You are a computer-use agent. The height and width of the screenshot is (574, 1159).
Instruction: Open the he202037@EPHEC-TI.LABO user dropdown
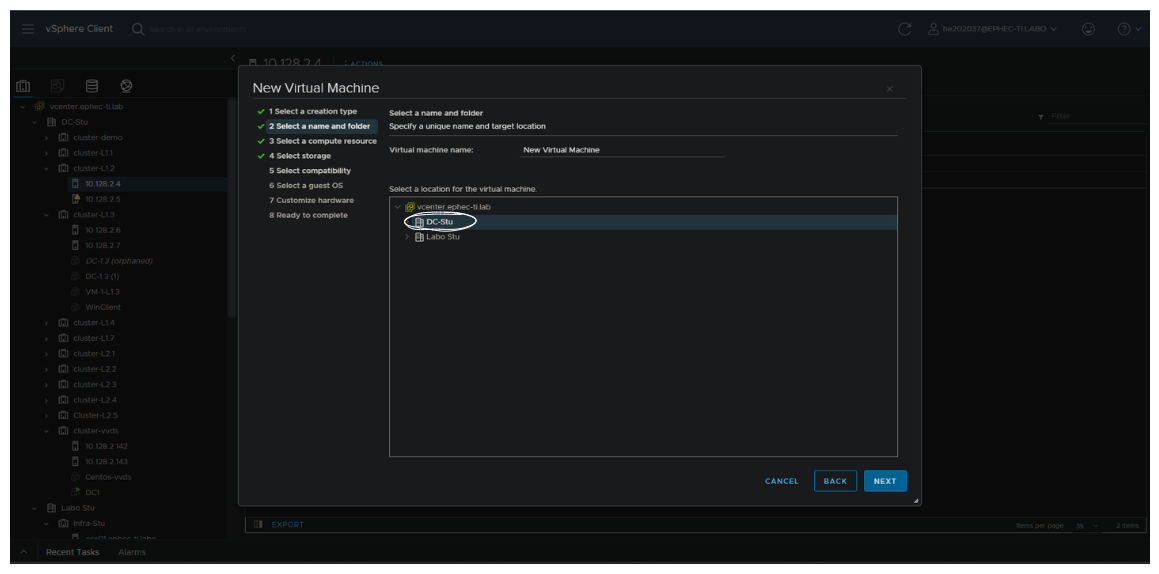coord(992,29)
